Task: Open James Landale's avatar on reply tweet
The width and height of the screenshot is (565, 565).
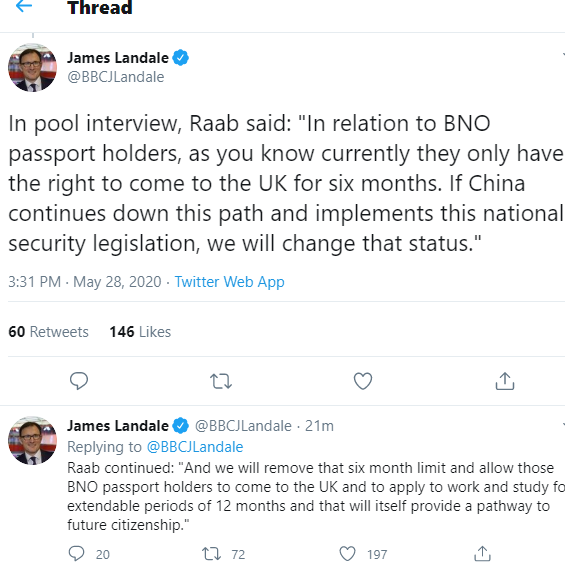Action: 32,440
